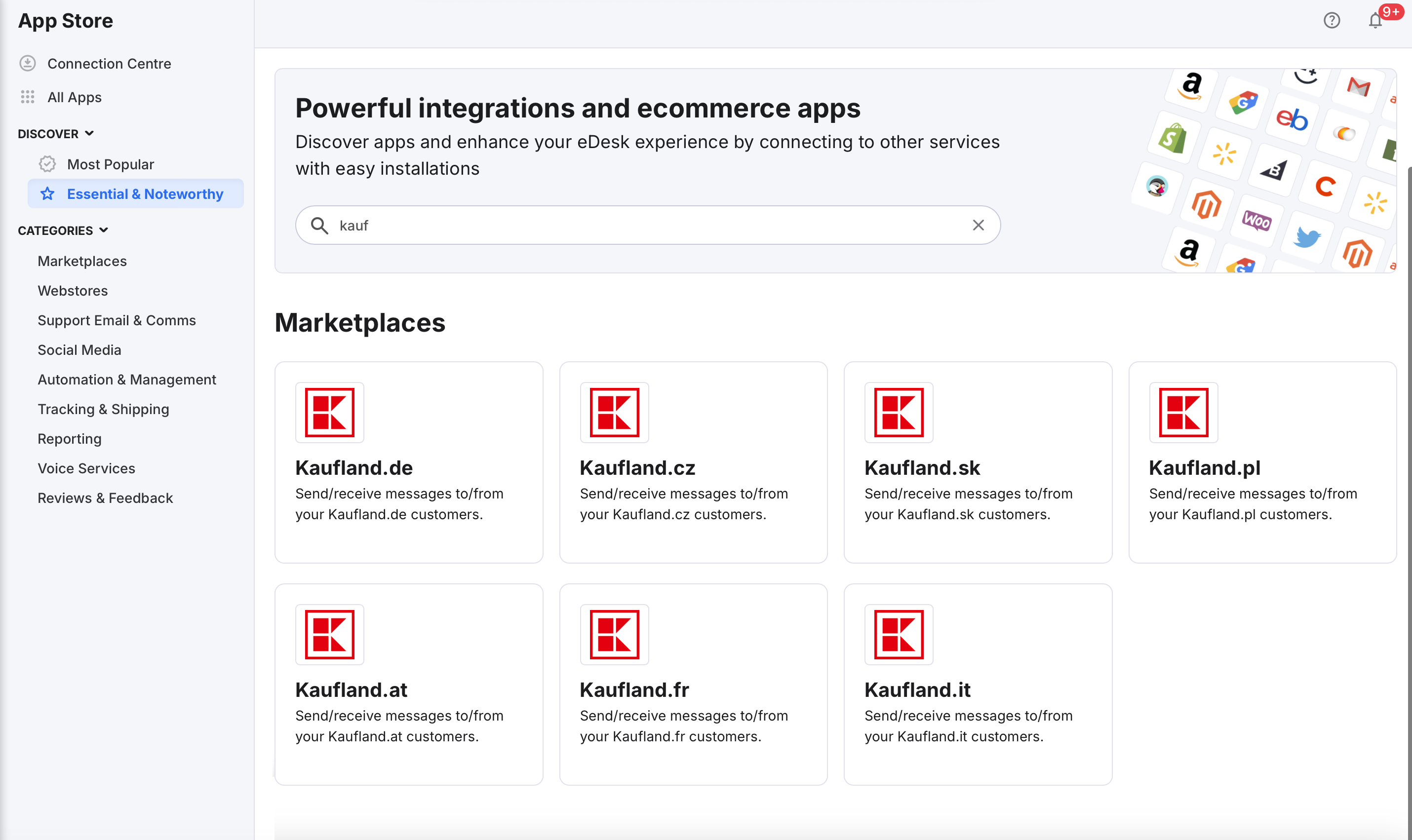Click the search field containing 'kauf'
Image resolution: width=1412 pixels, height=840 pixels.
coord(648,225)
